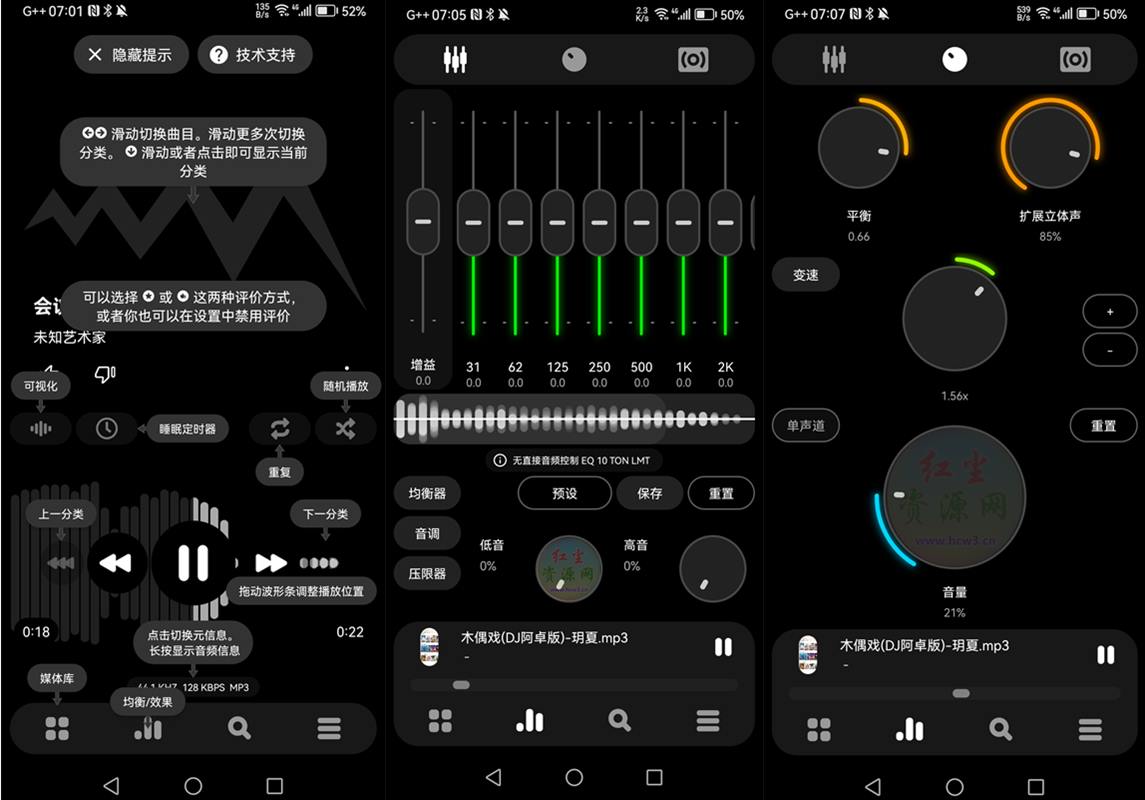Screen dimensions: 1145x800
Task: Click 重置 in the right knob screen
Action: (x=1103, y=426)
